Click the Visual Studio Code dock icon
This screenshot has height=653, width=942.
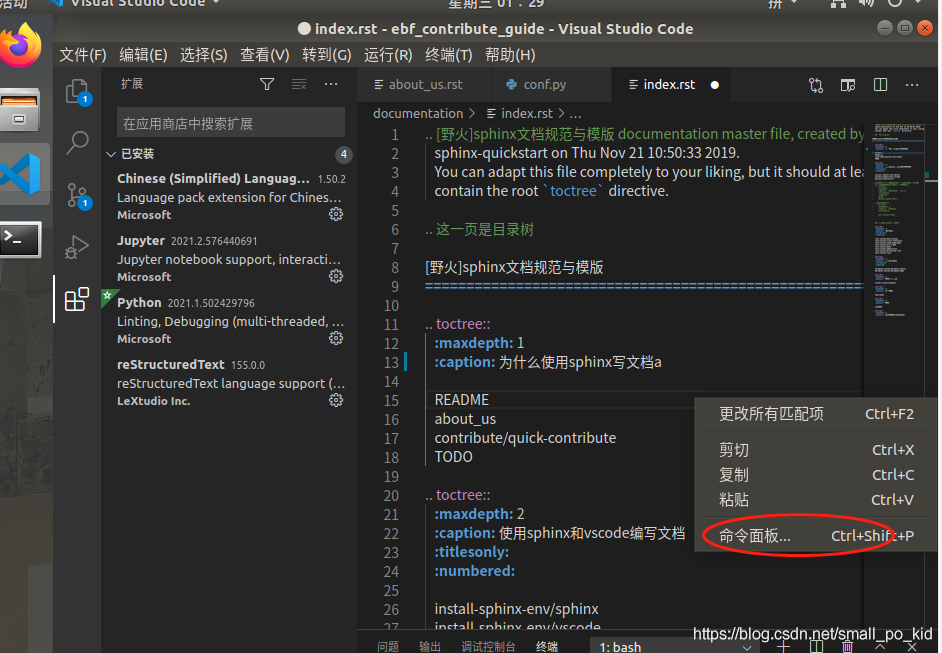click(x=22, y=174)
